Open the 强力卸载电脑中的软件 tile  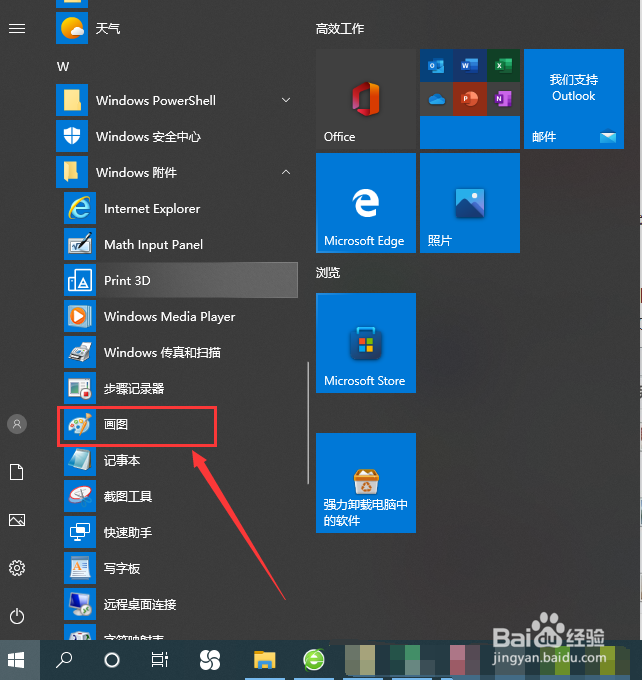pyautogui.click(x=366, y=483)
